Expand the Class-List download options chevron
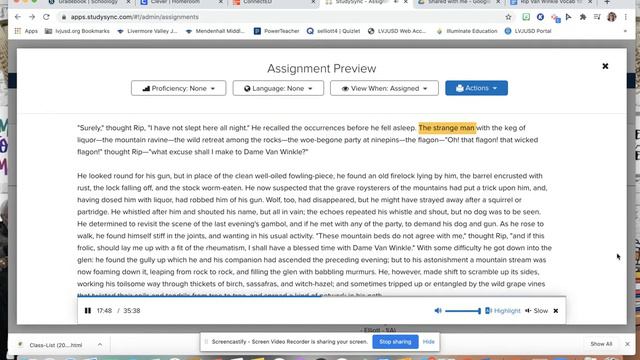Viewport: 640px width, 360px height. [x=100, y=345]
